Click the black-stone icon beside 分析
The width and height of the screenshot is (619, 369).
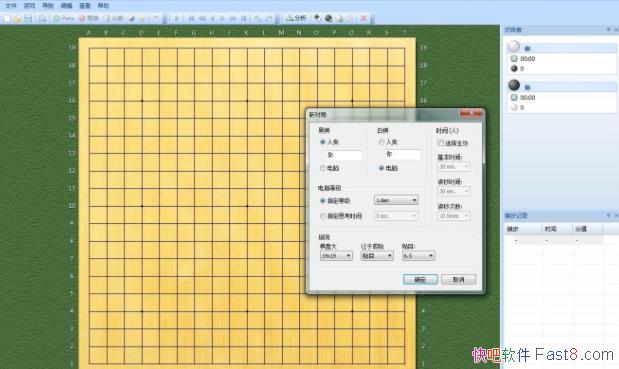[x=317, y=18]
